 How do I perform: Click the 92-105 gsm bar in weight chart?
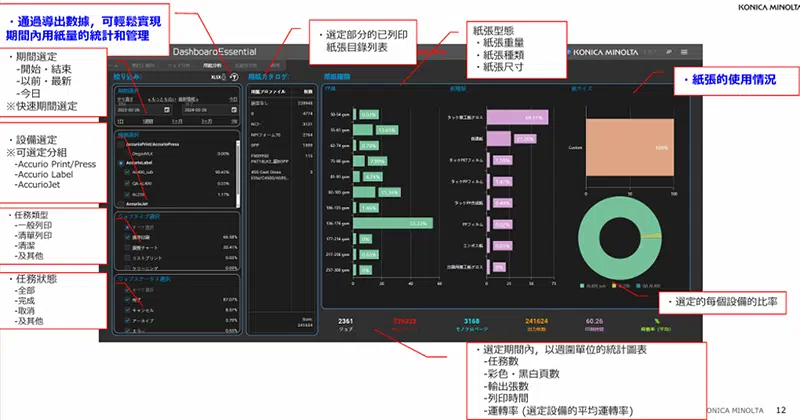point(364,192)
